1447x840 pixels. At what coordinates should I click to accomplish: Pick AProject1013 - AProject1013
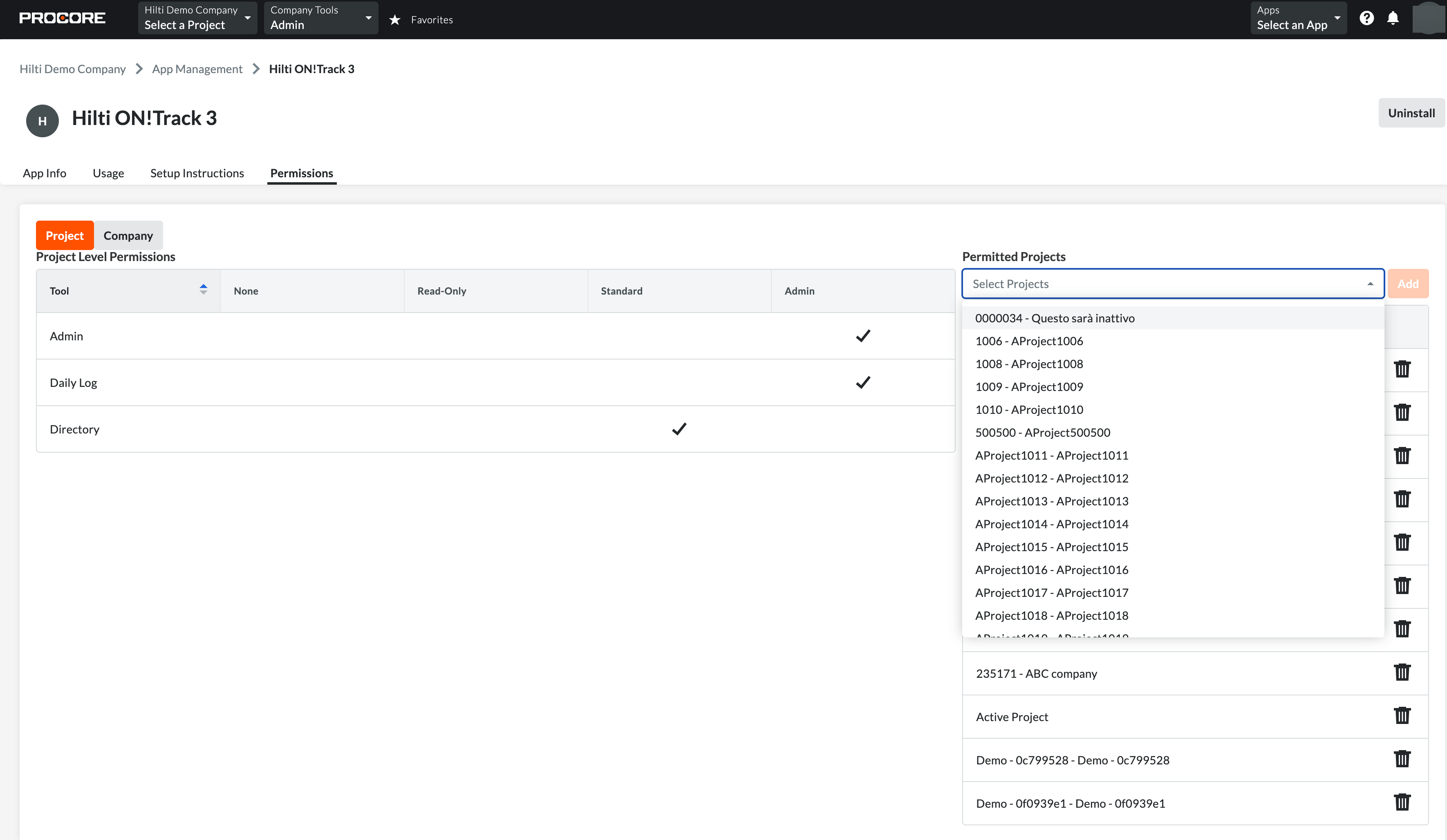pos(1173,501)
